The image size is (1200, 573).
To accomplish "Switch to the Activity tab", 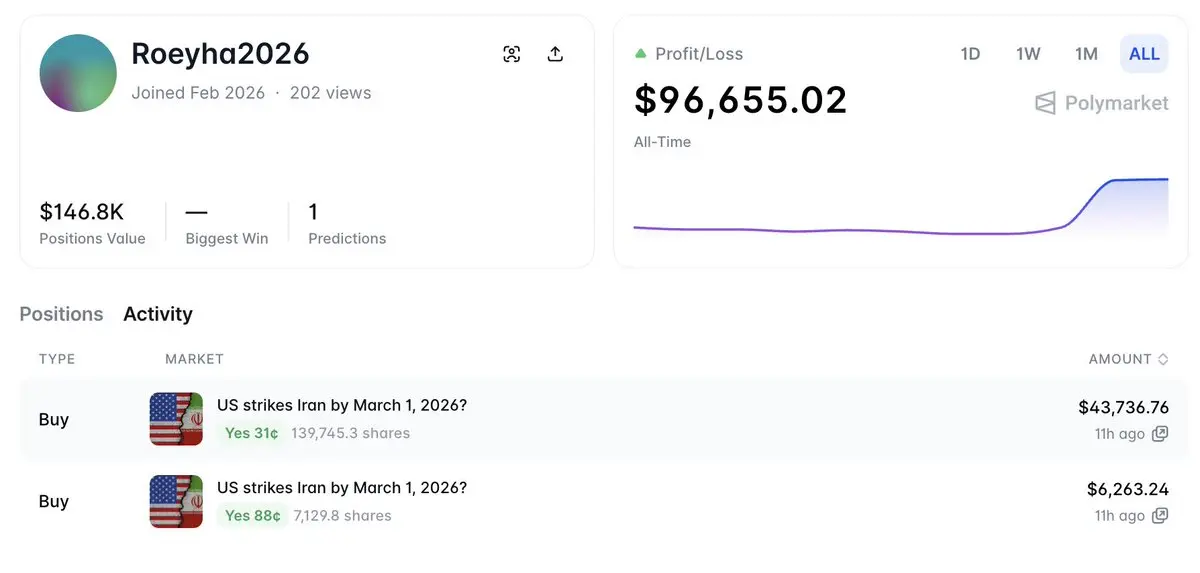I will [158, 314].
